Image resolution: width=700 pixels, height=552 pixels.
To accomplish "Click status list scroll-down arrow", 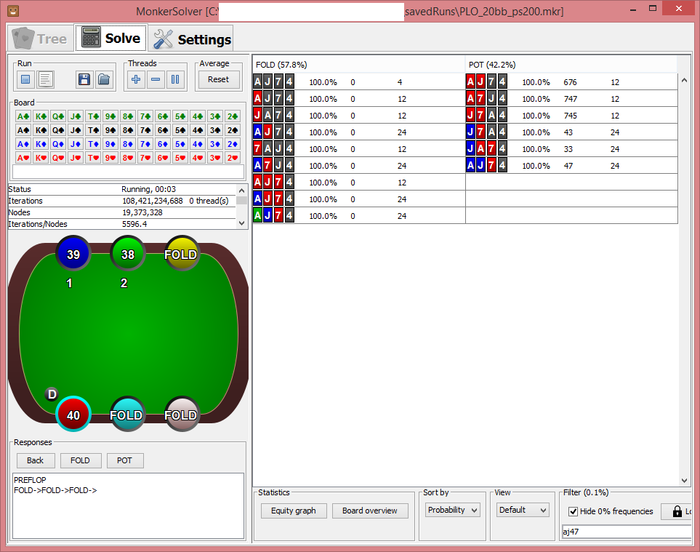I will coord(242,223).
